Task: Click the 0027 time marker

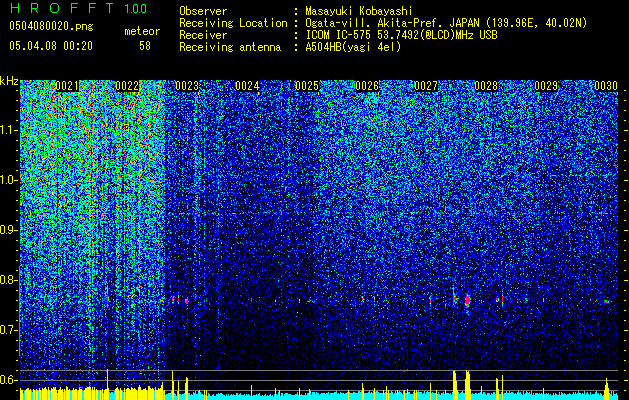Action: pyautogui.click(x=426, y=86)
